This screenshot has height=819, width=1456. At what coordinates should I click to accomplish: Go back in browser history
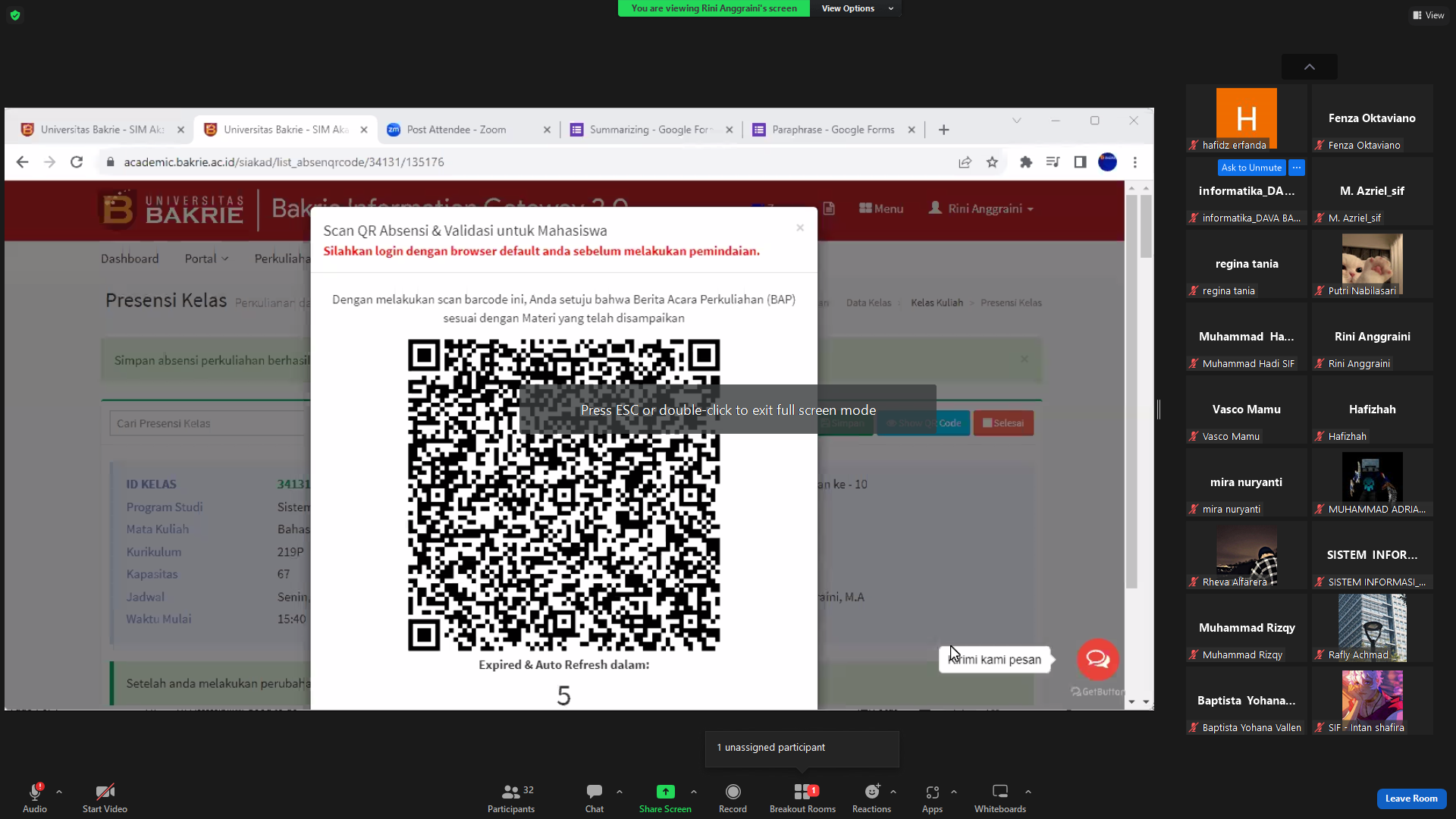23,162
